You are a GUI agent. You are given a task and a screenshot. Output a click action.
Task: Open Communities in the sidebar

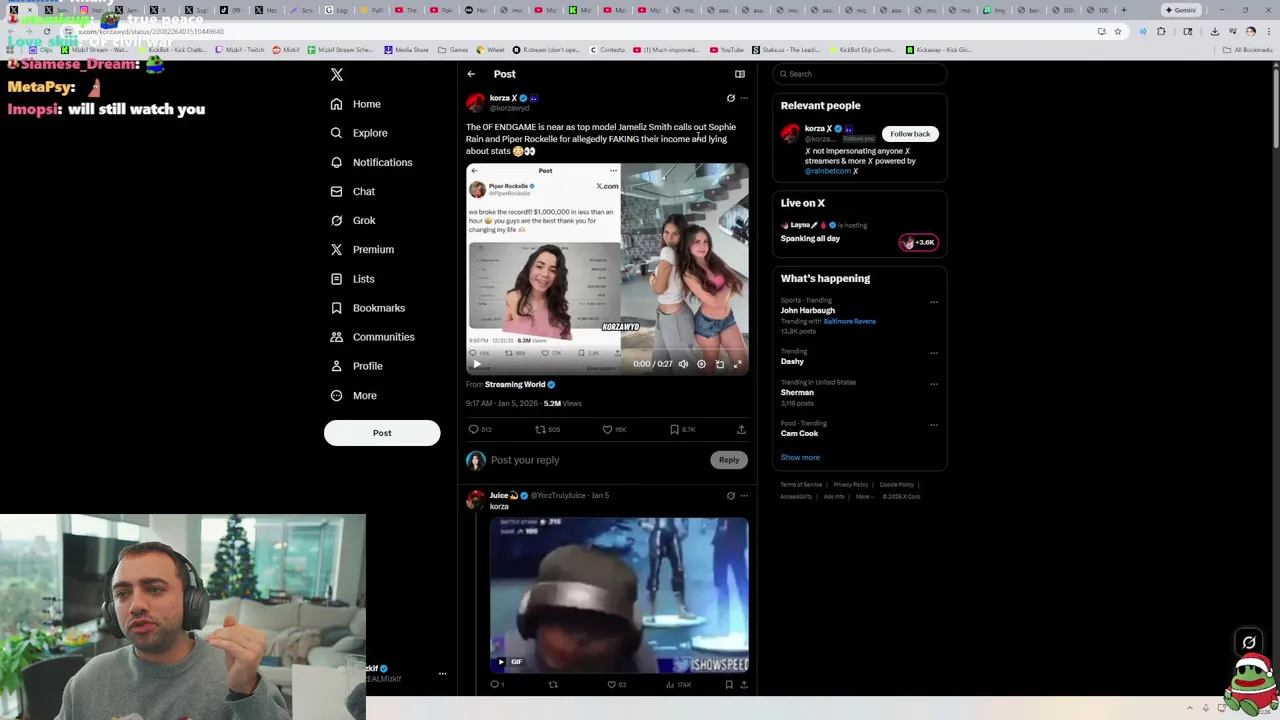pos(372,337)
